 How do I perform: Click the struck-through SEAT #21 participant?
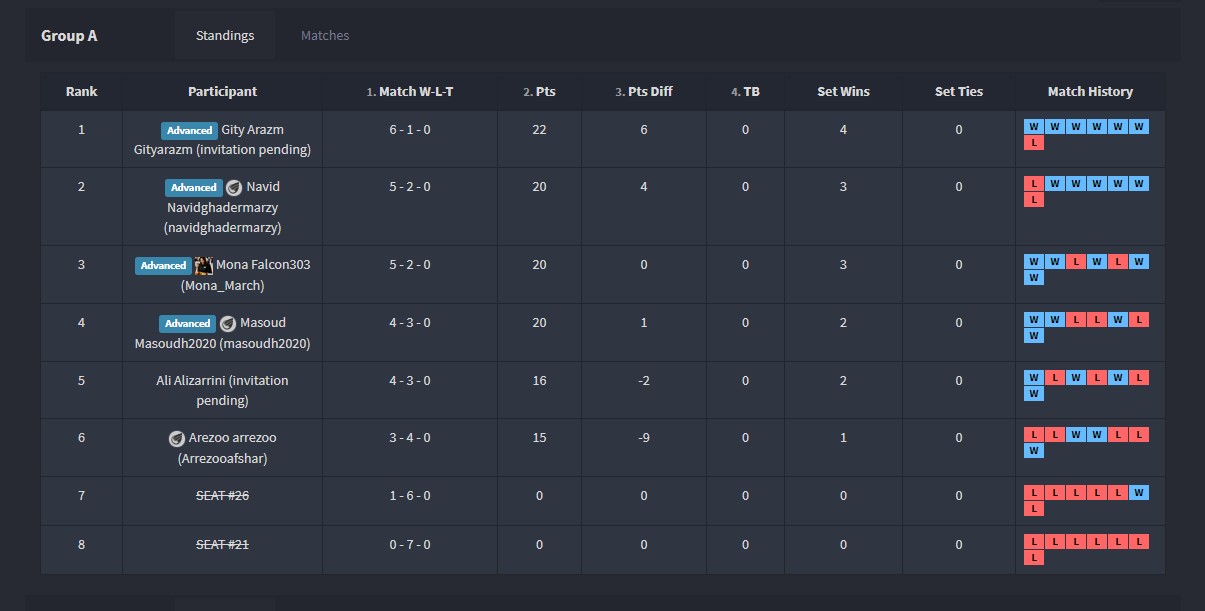(x=222, y=544)
